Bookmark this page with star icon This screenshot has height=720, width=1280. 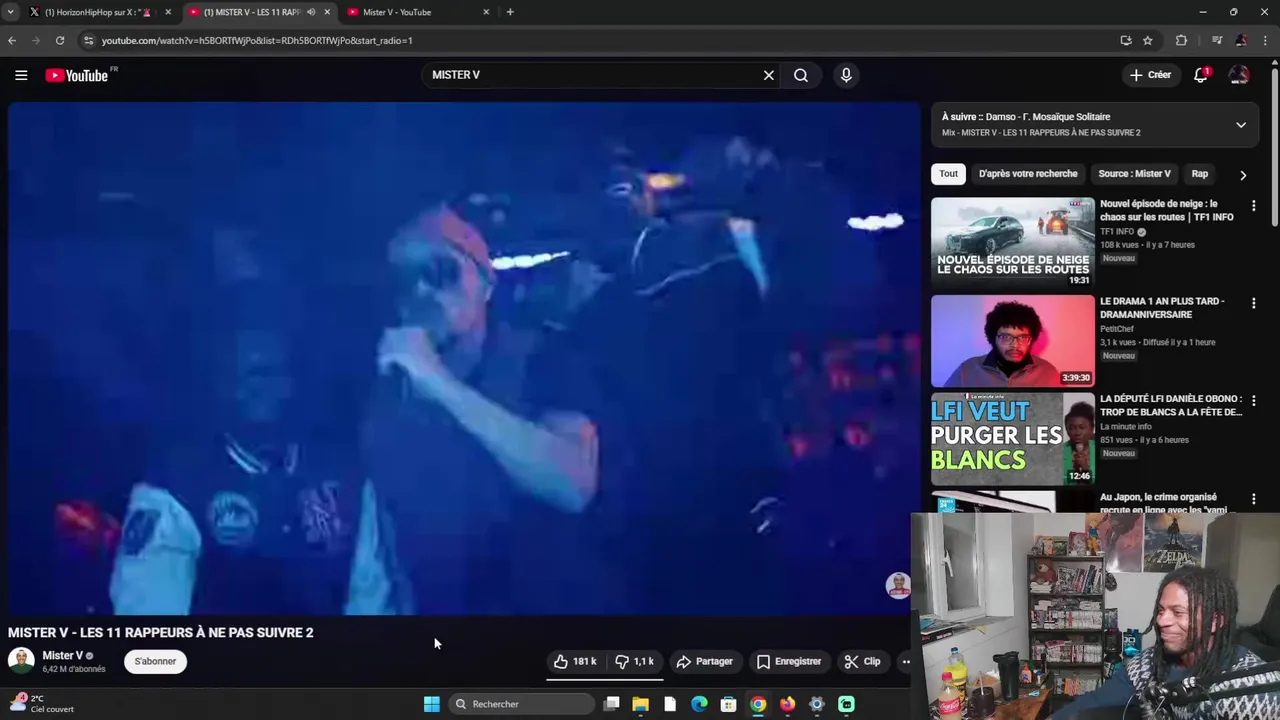tap(1148, 40)
